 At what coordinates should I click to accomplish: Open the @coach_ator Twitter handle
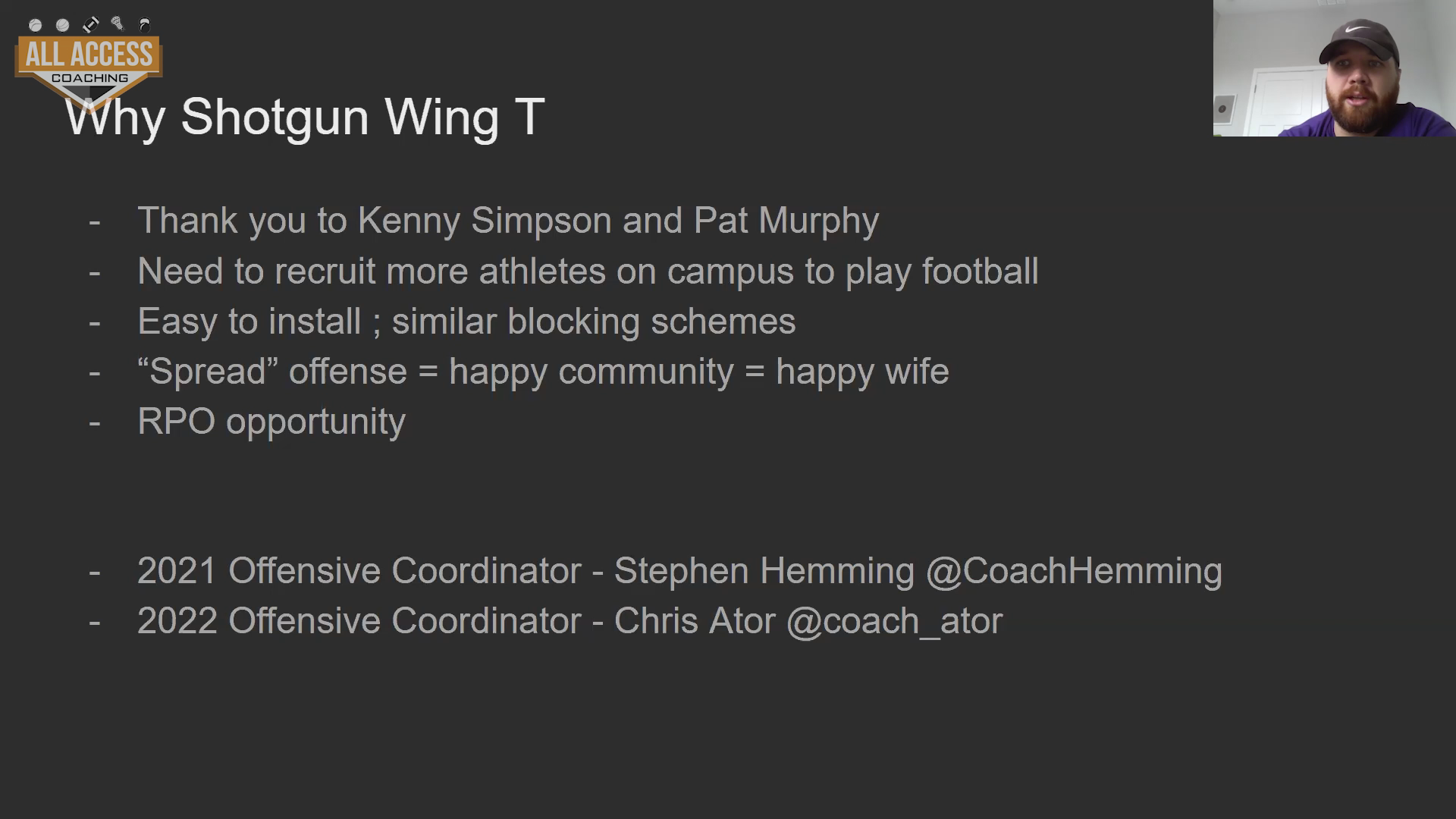[x=895, y=621]
